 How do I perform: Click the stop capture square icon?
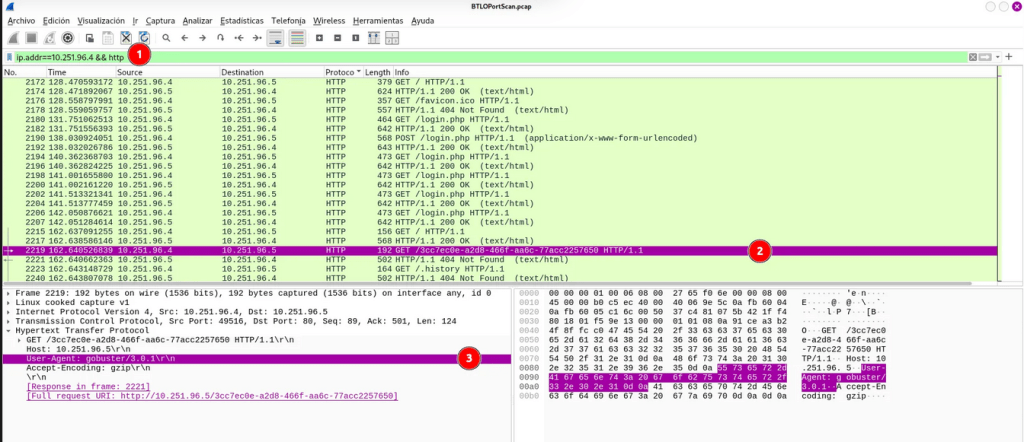point(30,37)
